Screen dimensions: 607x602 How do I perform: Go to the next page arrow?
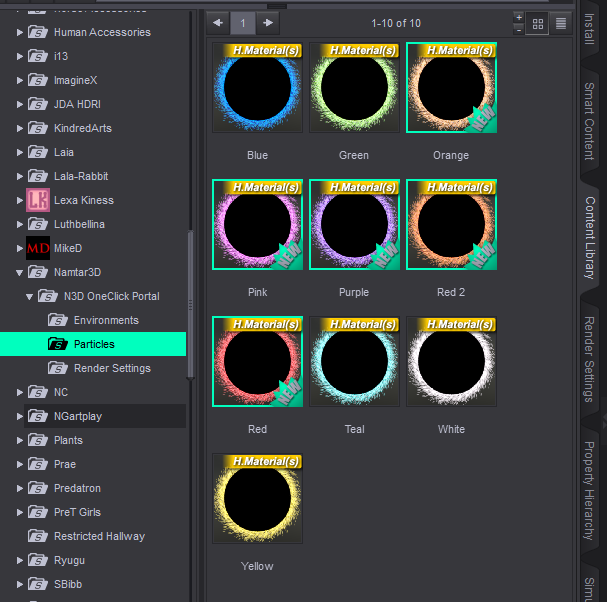coord(268,22)
